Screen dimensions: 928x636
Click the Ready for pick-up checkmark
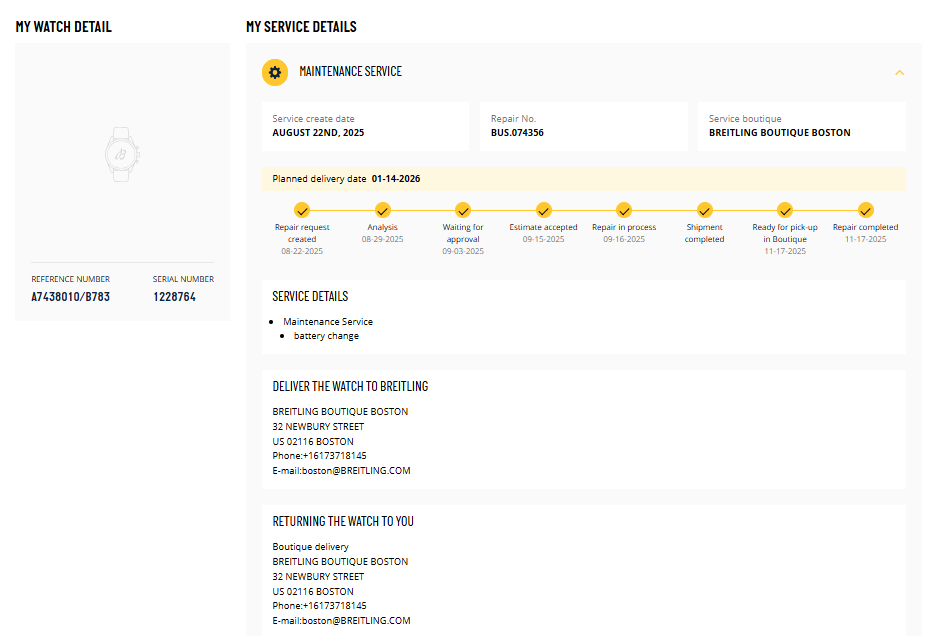[785, 210]
